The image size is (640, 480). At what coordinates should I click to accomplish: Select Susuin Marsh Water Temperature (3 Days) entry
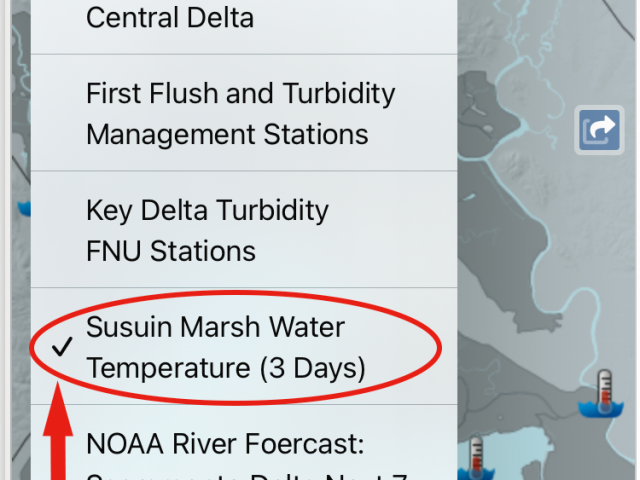click(x=244, y=347)
